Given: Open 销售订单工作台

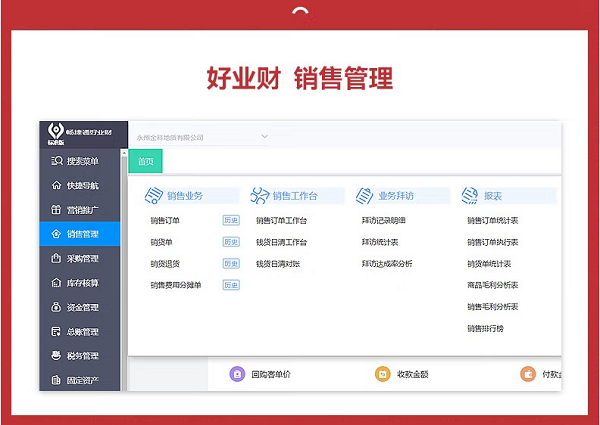Looking at the screenshot, I should [x=281, y=220].
